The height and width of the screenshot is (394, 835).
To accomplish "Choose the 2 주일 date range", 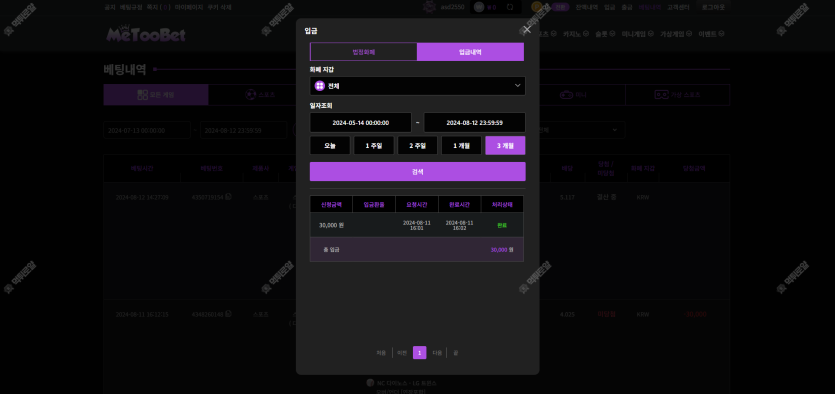I will pos(418,145).
